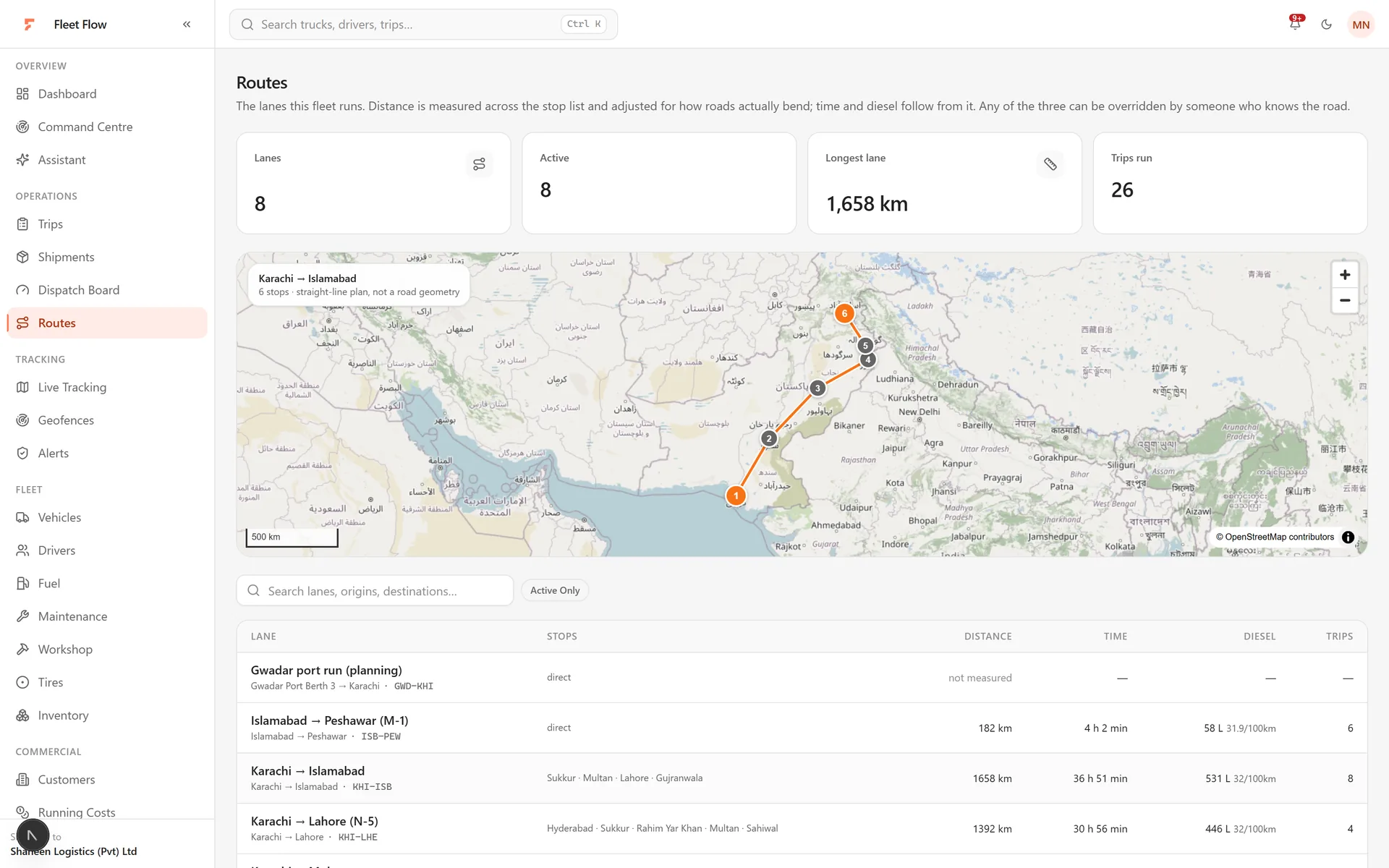
Task: Toggle the Active Only filter
Action: [x=555, y=590]
